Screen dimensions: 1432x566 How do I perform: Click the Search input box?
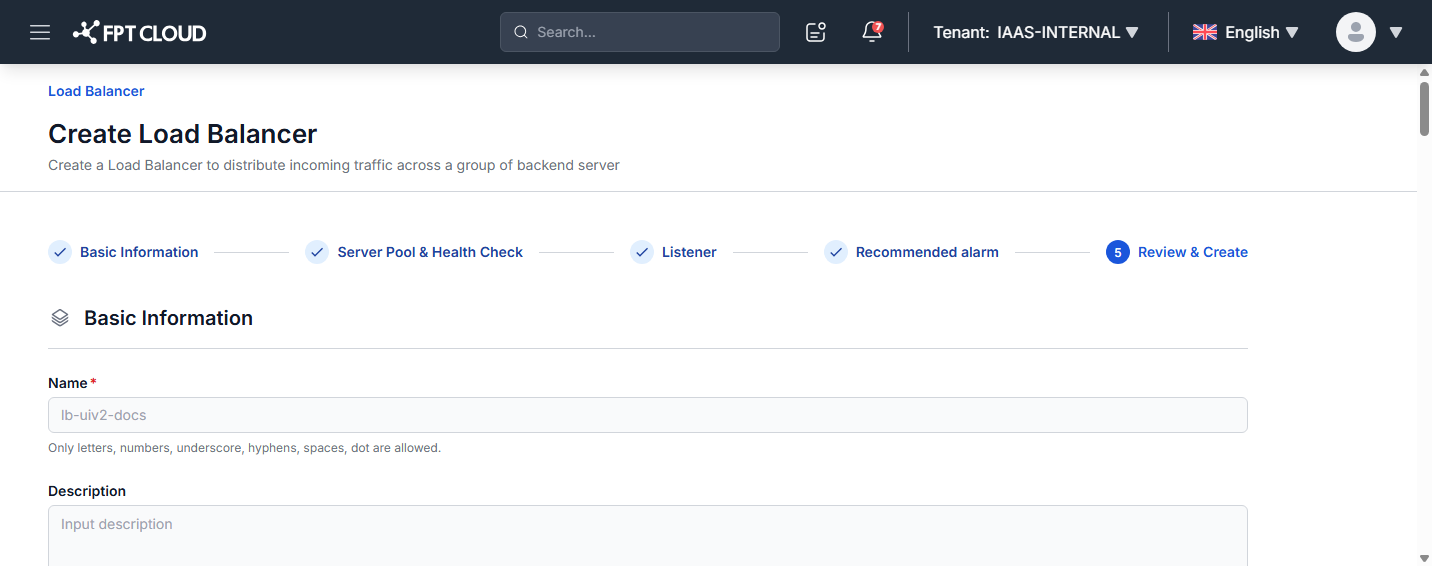(640, 32)
